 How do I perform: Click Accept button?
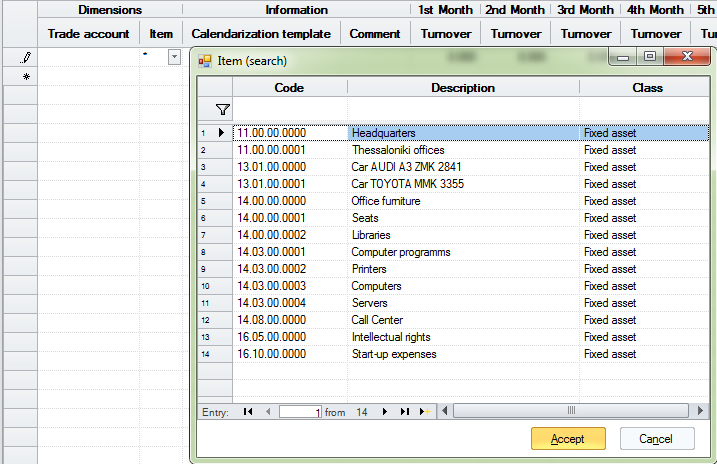click(568, 439)
